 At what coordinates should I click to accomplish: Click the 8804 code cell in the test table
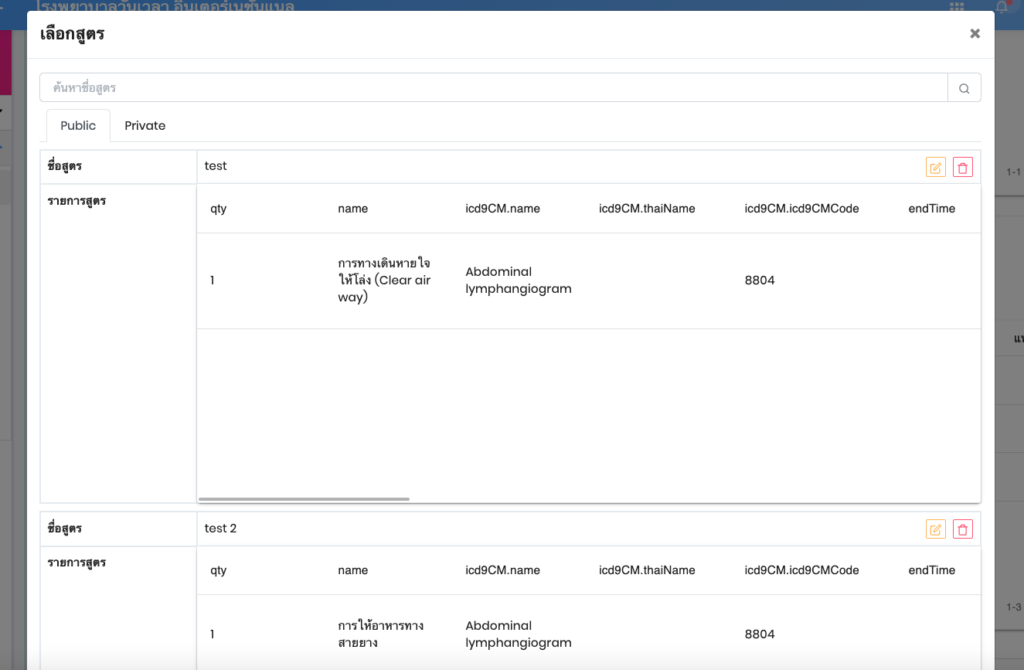(x=759, y=280)
